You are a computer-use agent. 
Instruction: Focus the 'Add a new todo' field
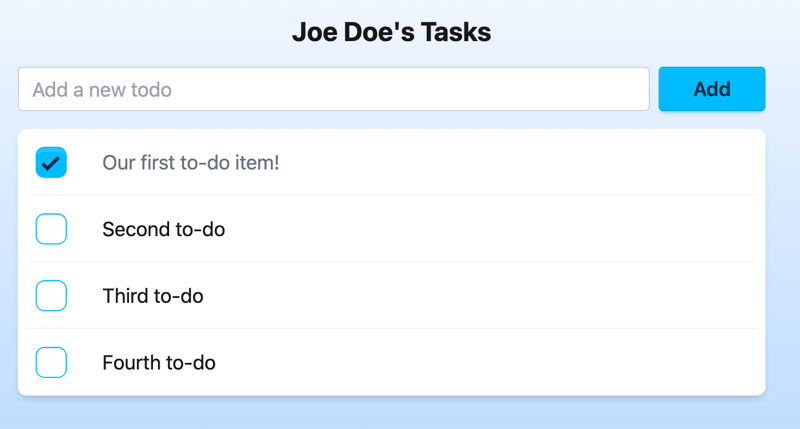[x=333, y=89]
